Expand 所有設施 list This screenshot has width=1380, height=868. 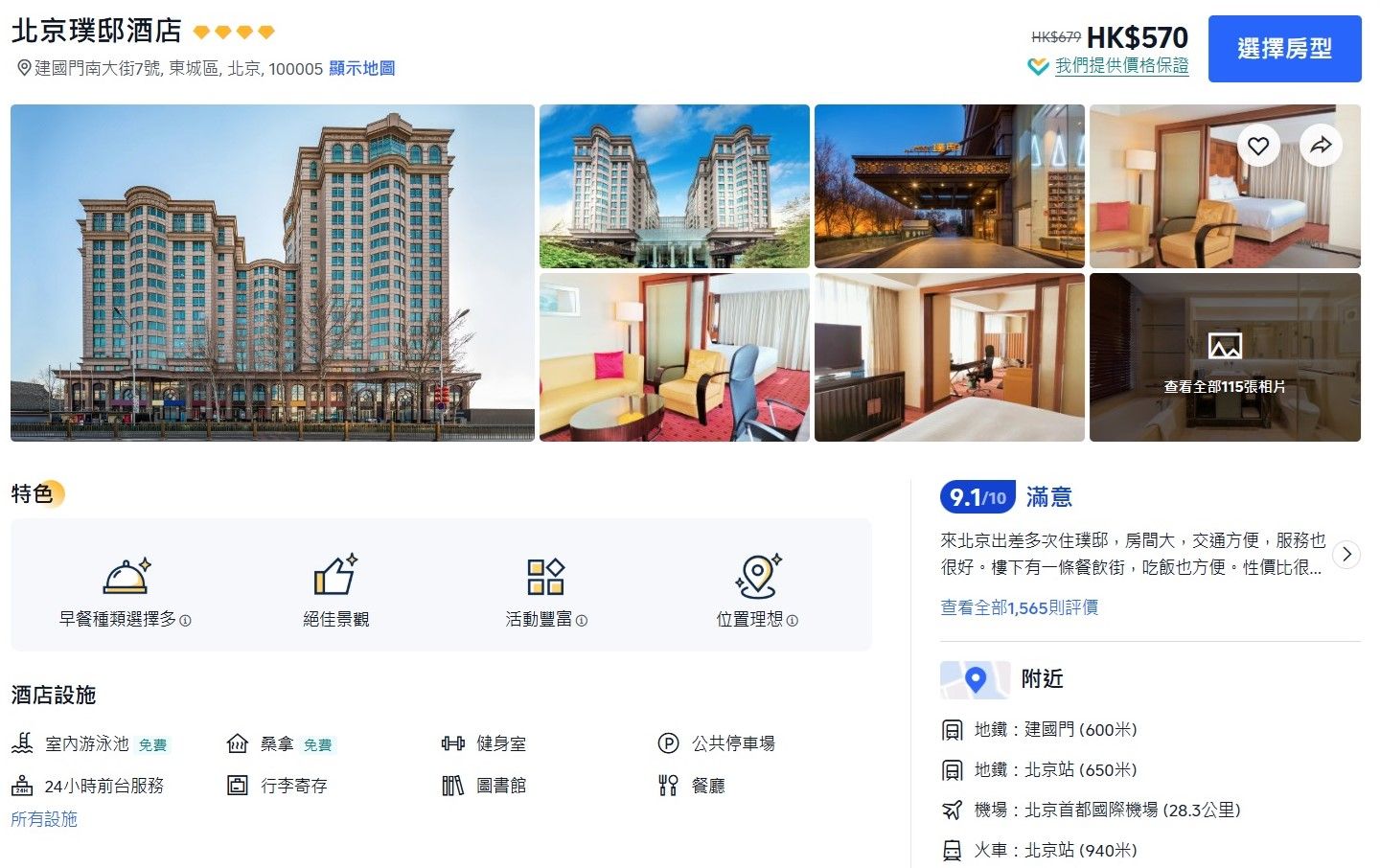44,819
